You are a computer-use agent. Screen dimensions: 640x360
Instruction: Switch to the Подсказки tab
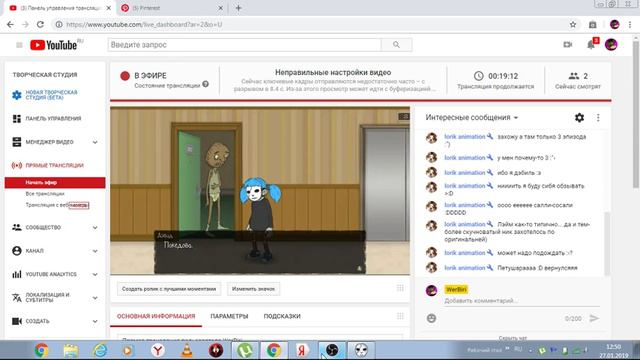click(282, 316)
